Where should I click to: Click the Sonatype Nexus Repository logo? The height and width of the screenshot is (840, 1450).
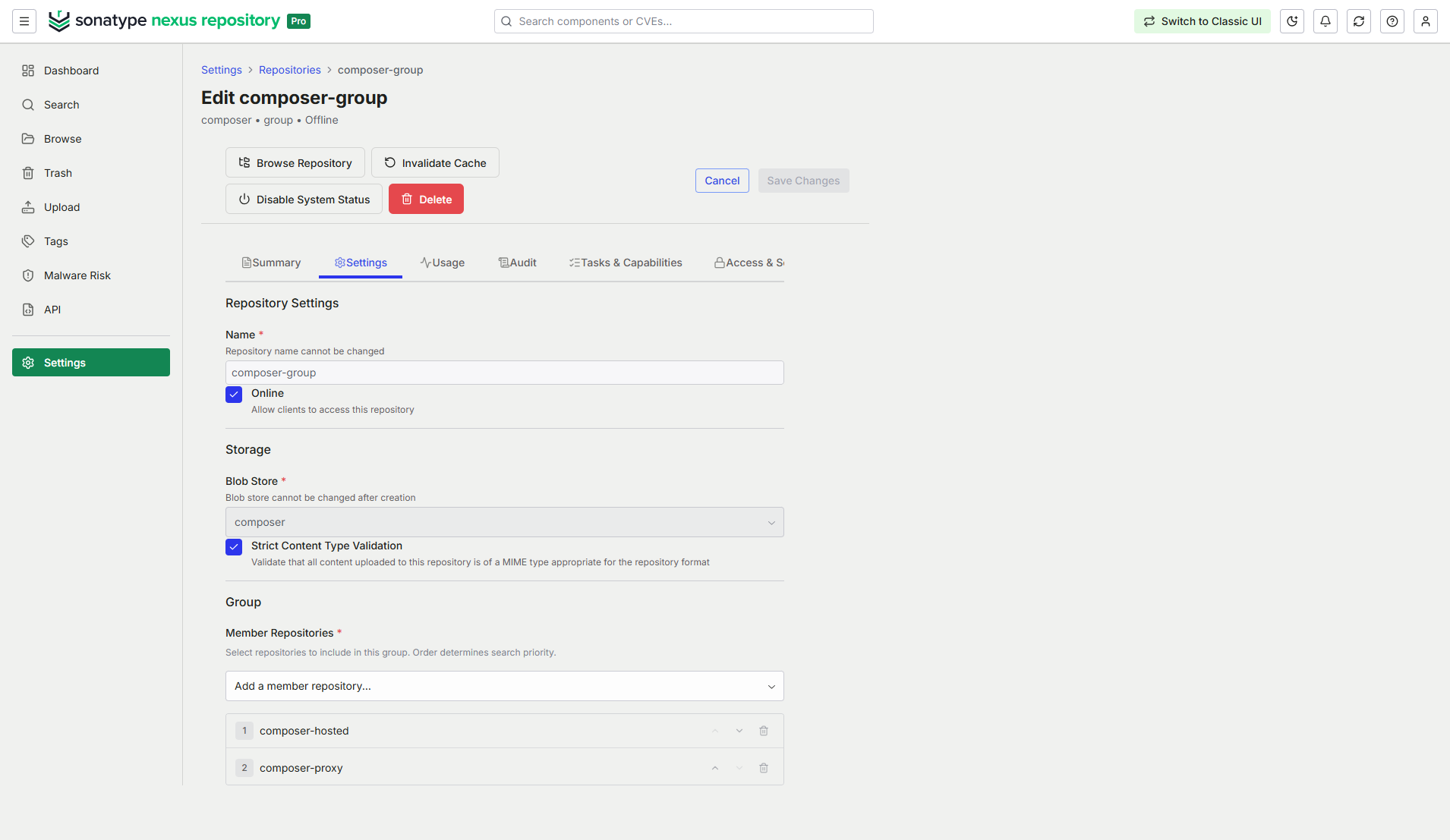(x=179, y=21)
